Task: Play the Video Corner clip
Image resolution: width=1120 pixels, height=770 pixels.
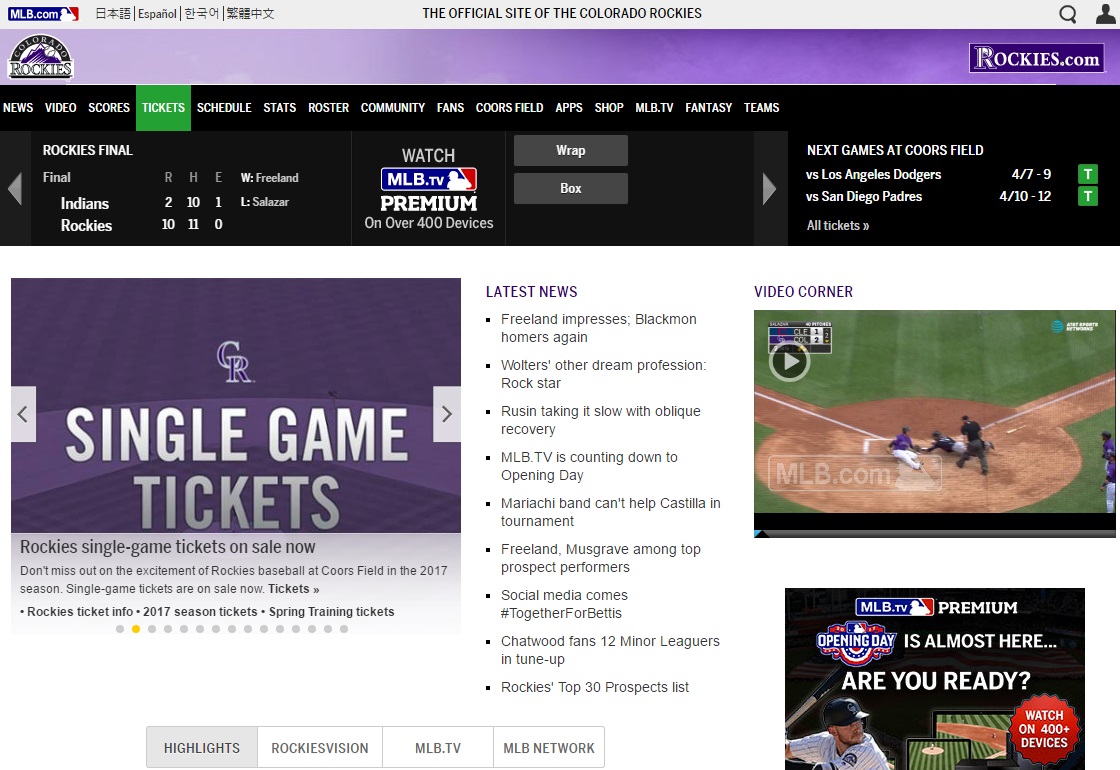Action: point(789,361)
